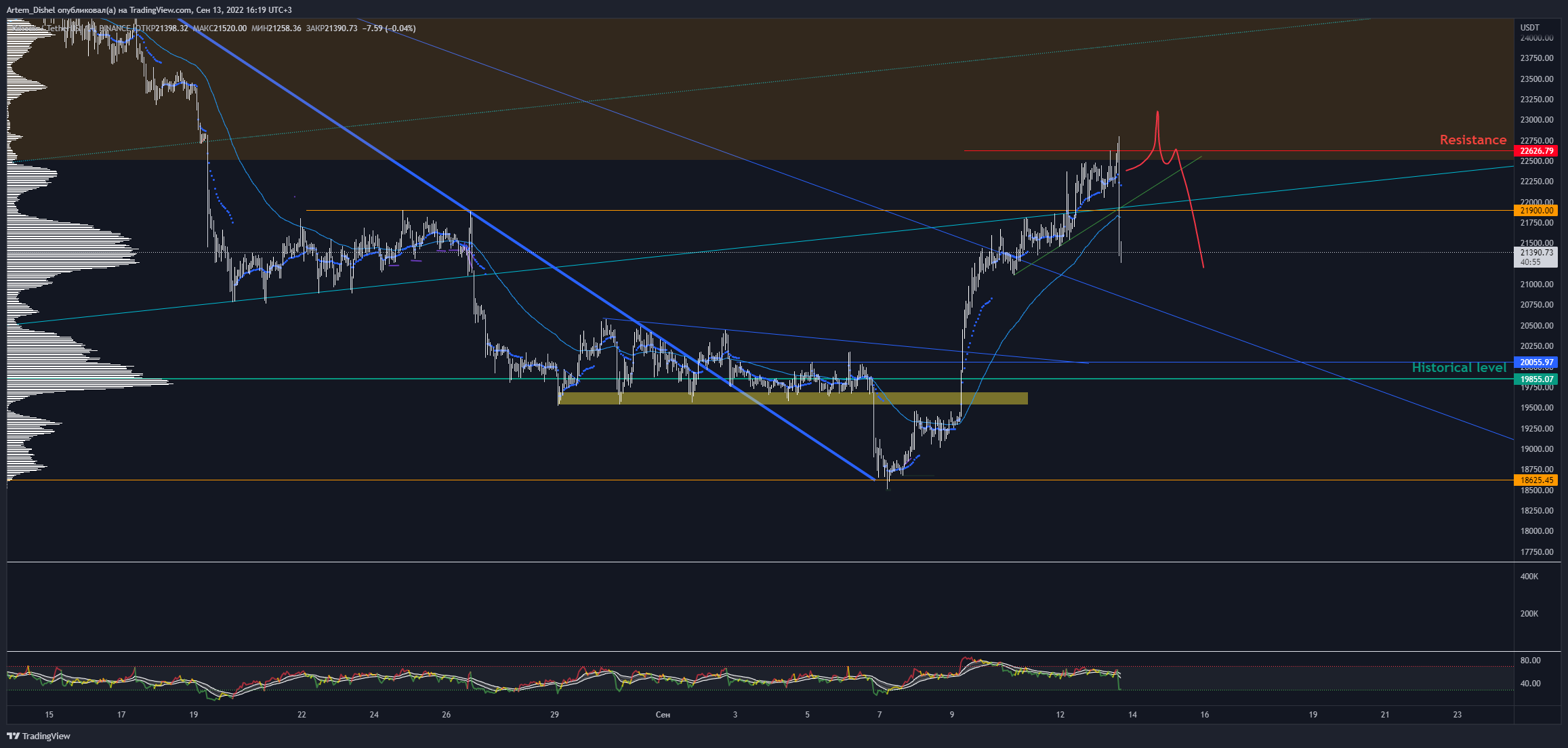Click the Artem_Dishel author name in header
This screenshot has width=1568, height=748.
pos(31,10)
